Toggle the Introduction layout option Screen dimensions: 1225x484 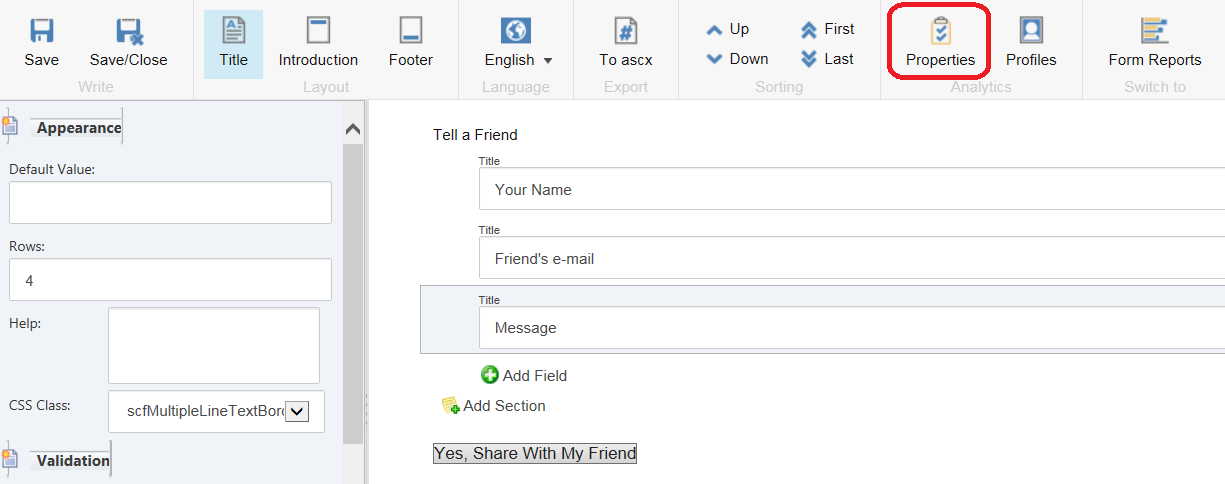click(318, 44)
